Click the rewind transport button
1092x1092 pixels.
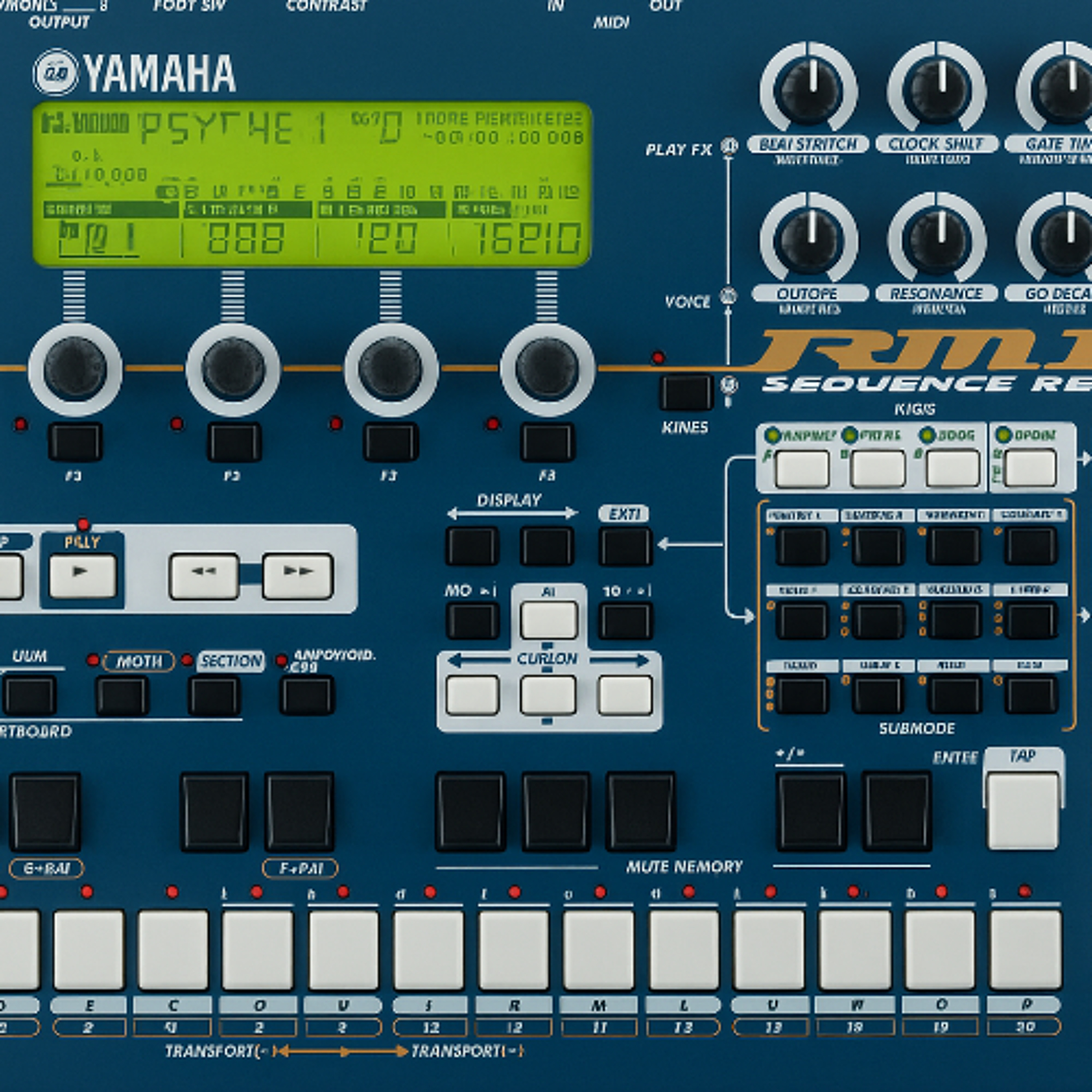click(203, 576)
